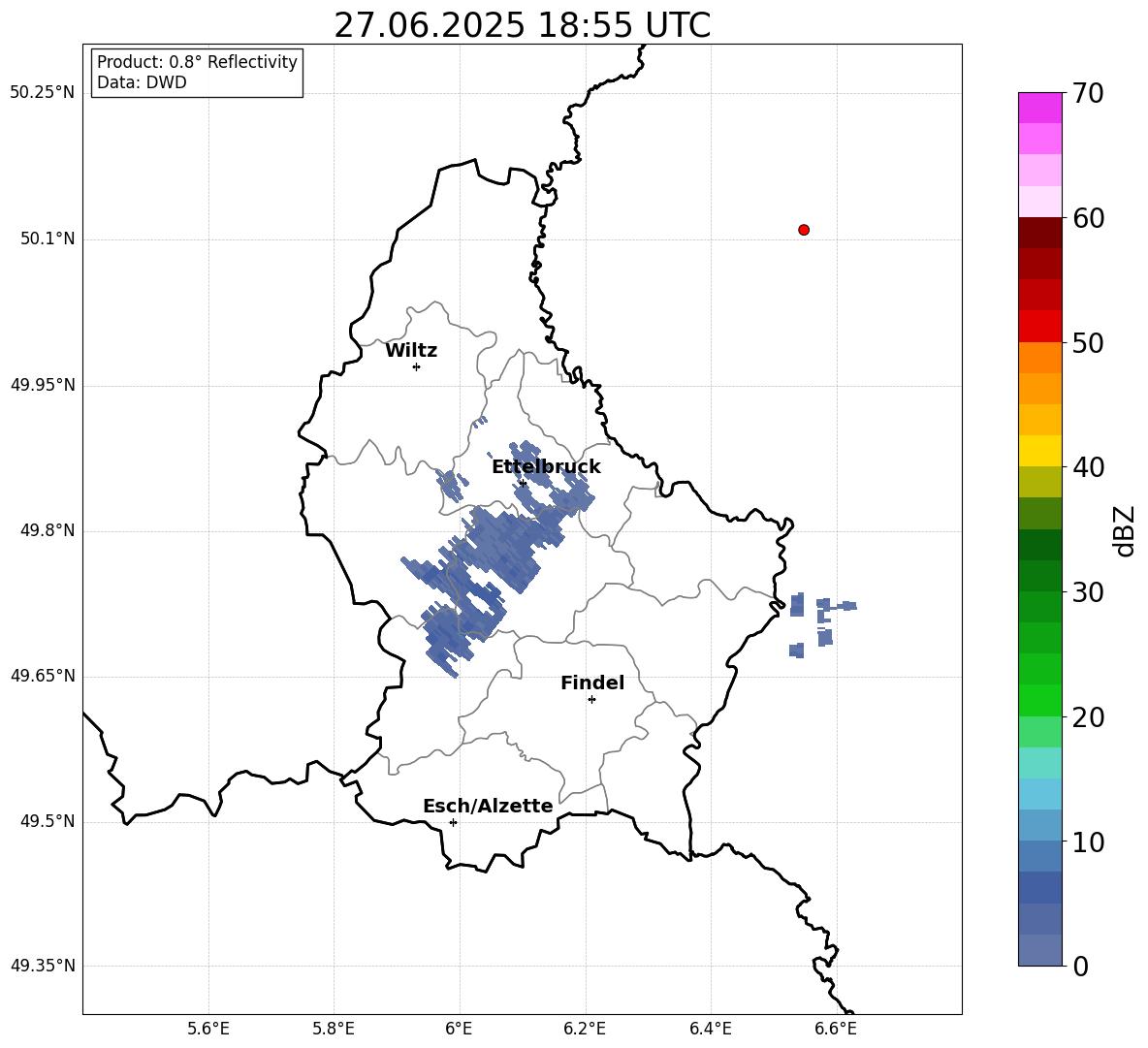Click the cross marker below Wiltz

[x=416, y=366]
